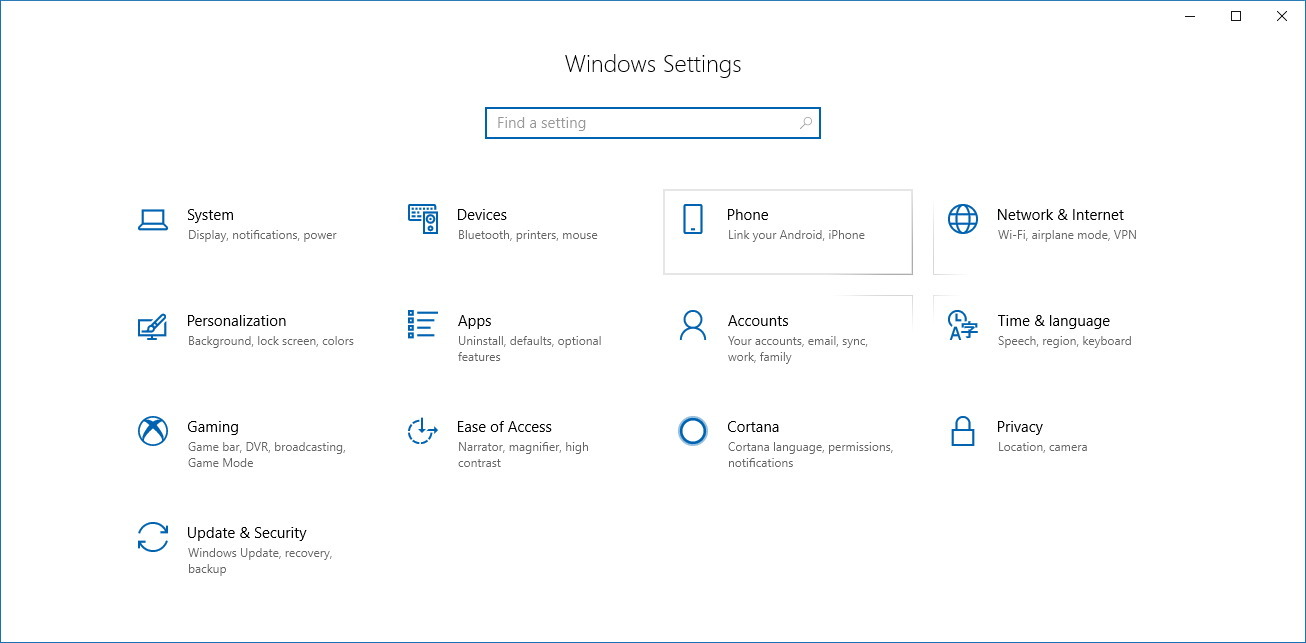This screenshot has height=643, width=1306.
Task: Click the Cortana circle icon
Action: [692, 431]
